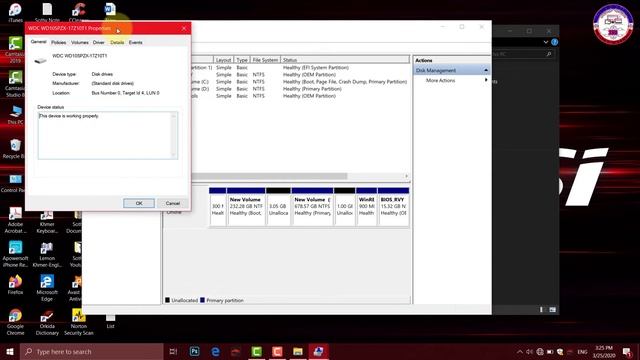This screenshot has height=360, width=640.
Task: Select the Adobe Acrobat desktop shortcut
Action: [x=15, y=220]
